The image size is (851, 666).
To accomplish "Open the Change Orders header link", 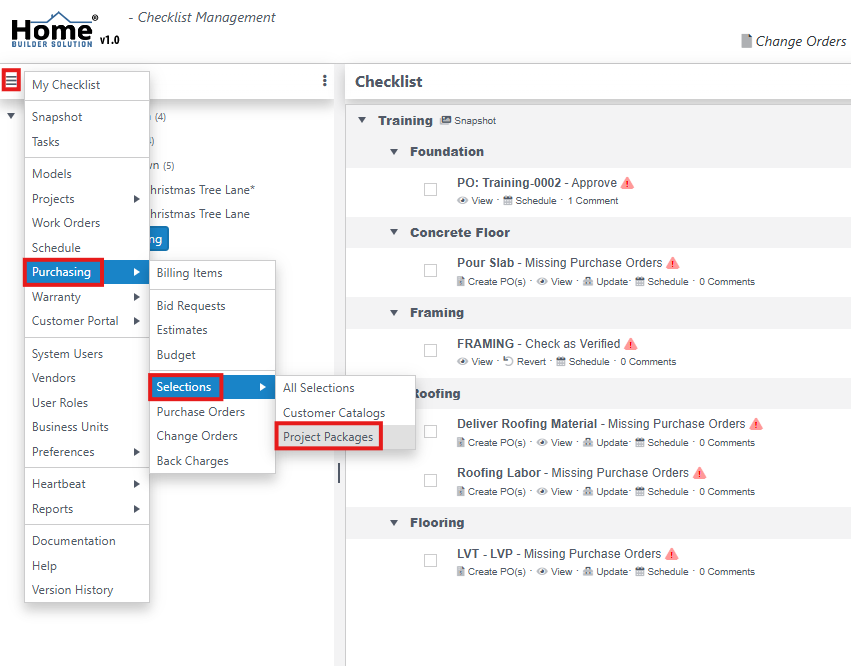I will (801, 41).
